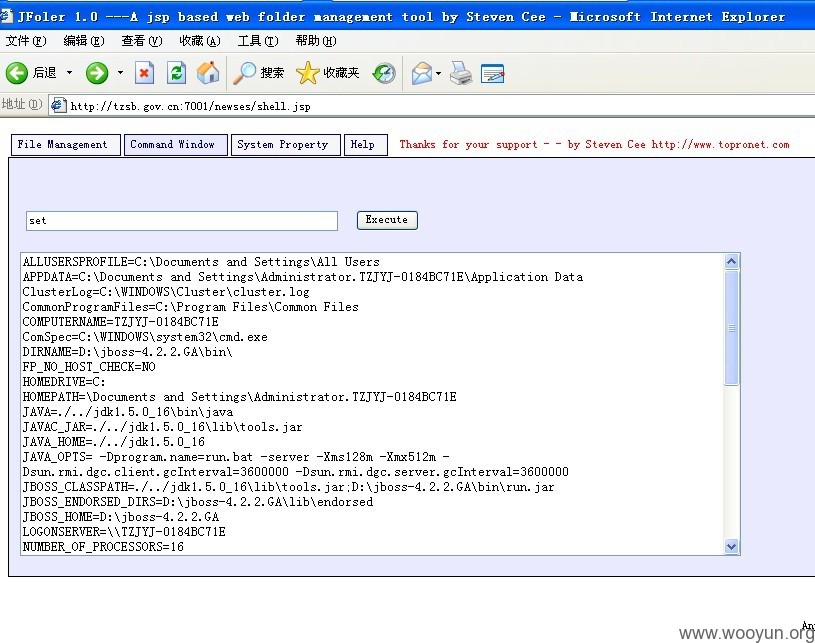Click the 搜索 search label in toolbar
The width and height of the screenshot is (815, 643).
[x=272, y=73]
